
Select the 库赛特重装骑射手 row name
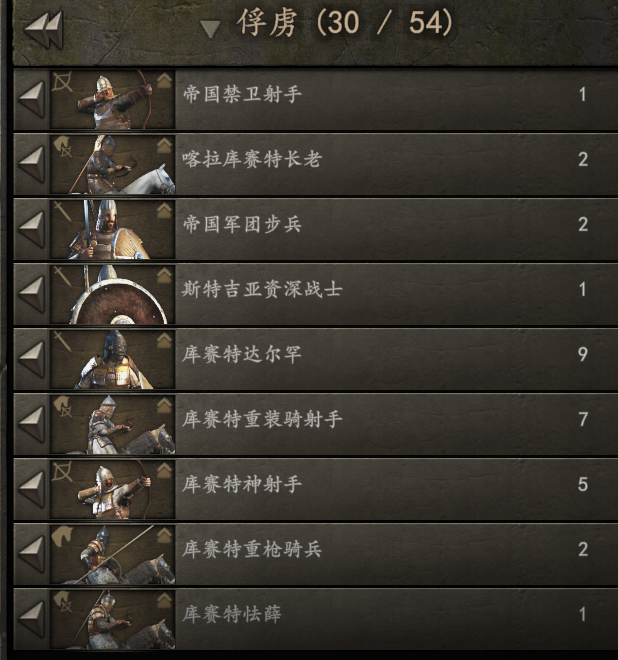(x=262, y=420)
